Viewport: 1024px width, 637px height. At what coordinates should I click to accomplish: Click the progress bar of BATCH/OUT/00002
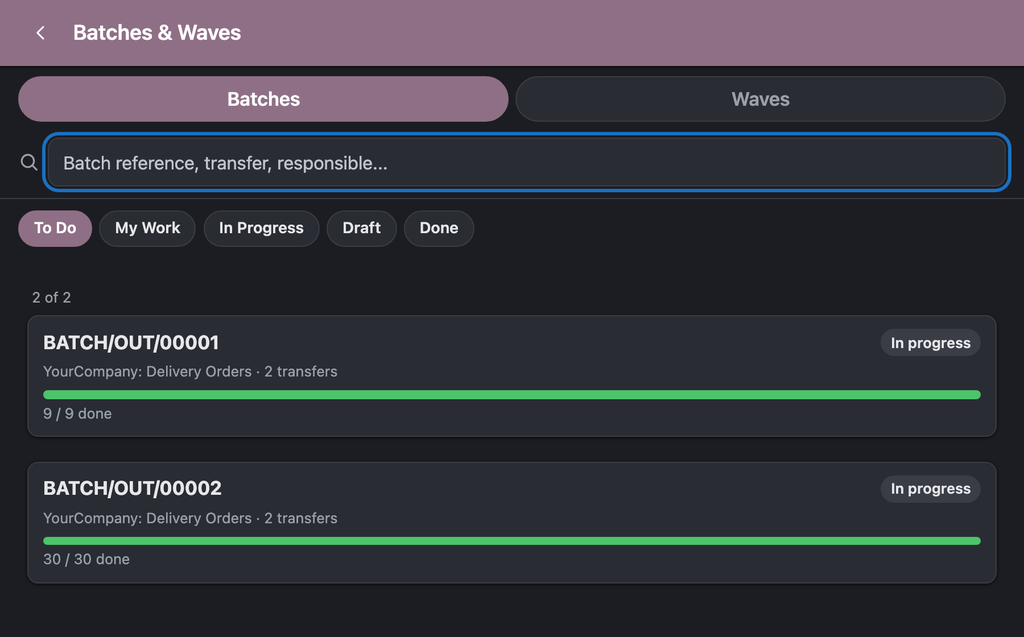click(x=511, y=541)
